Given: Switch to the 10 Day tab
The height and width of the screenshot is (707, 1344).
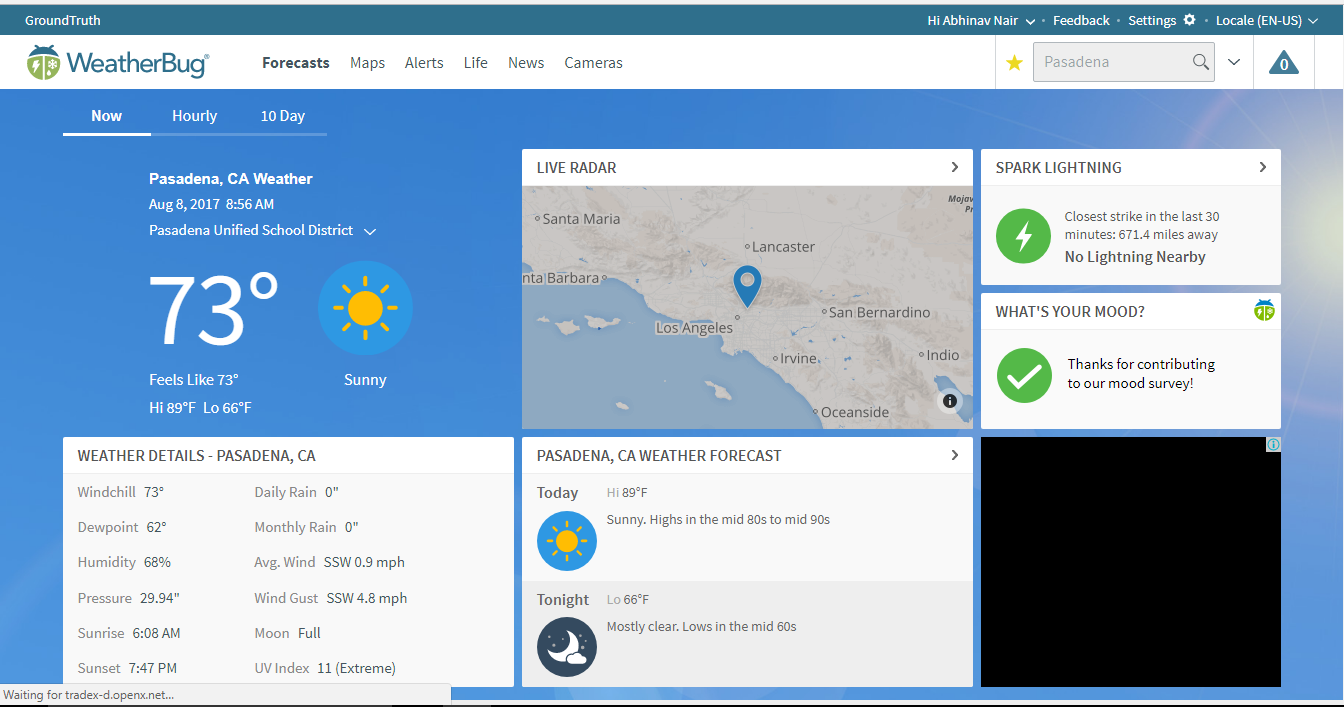Looking at the screenshot, I should click(283, 116).
